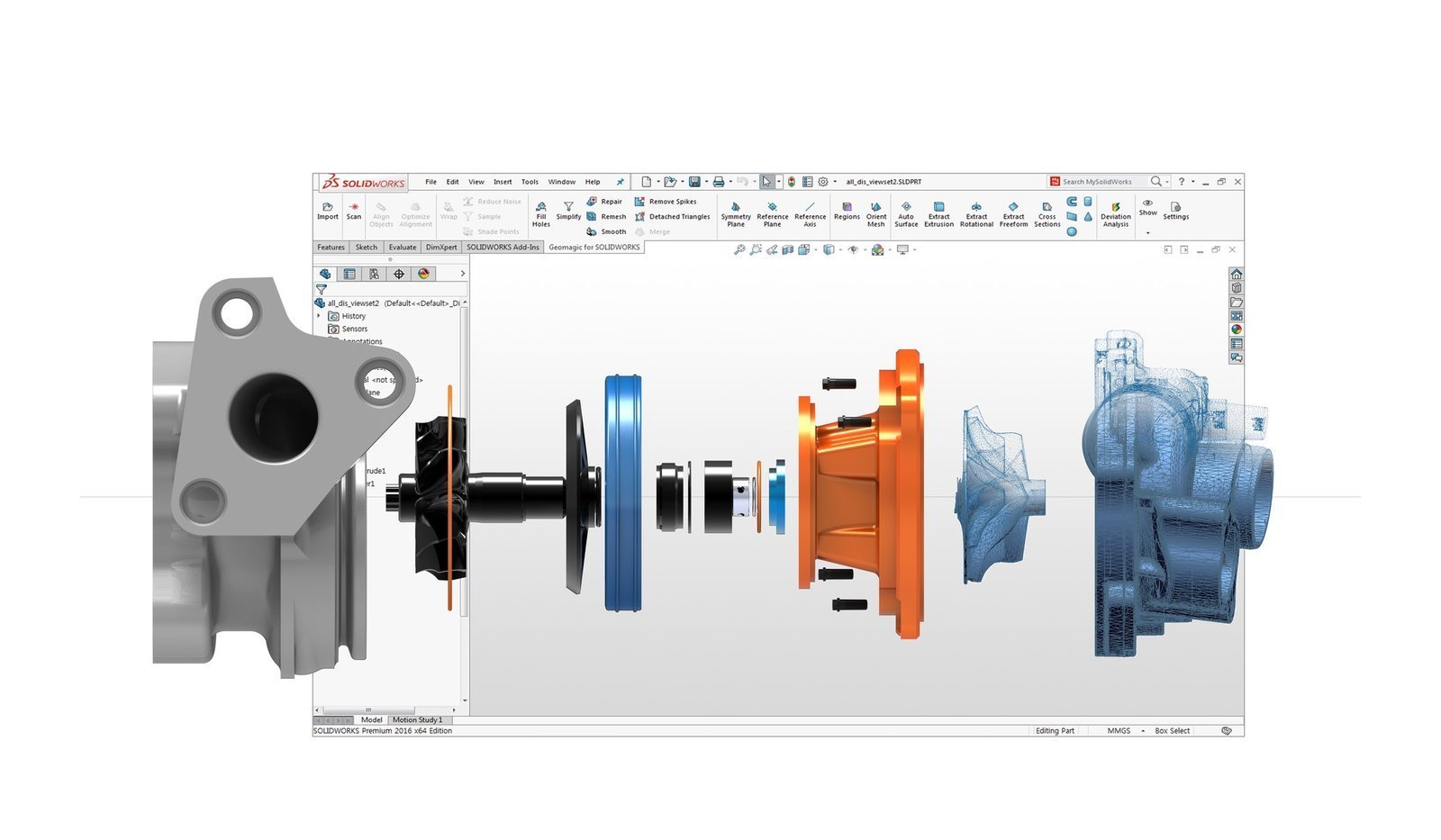Click the sphere primitive icon in ribbon

1072,231
